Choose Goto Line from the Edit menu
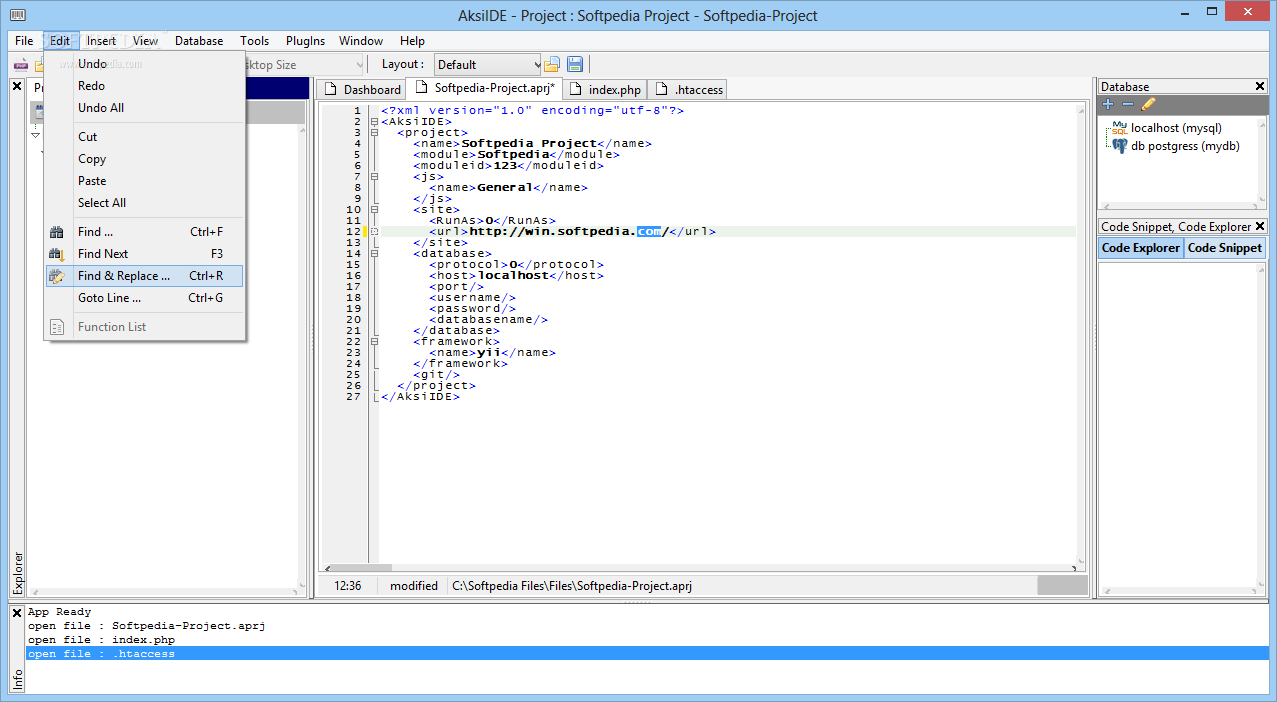 click(144, 298)
